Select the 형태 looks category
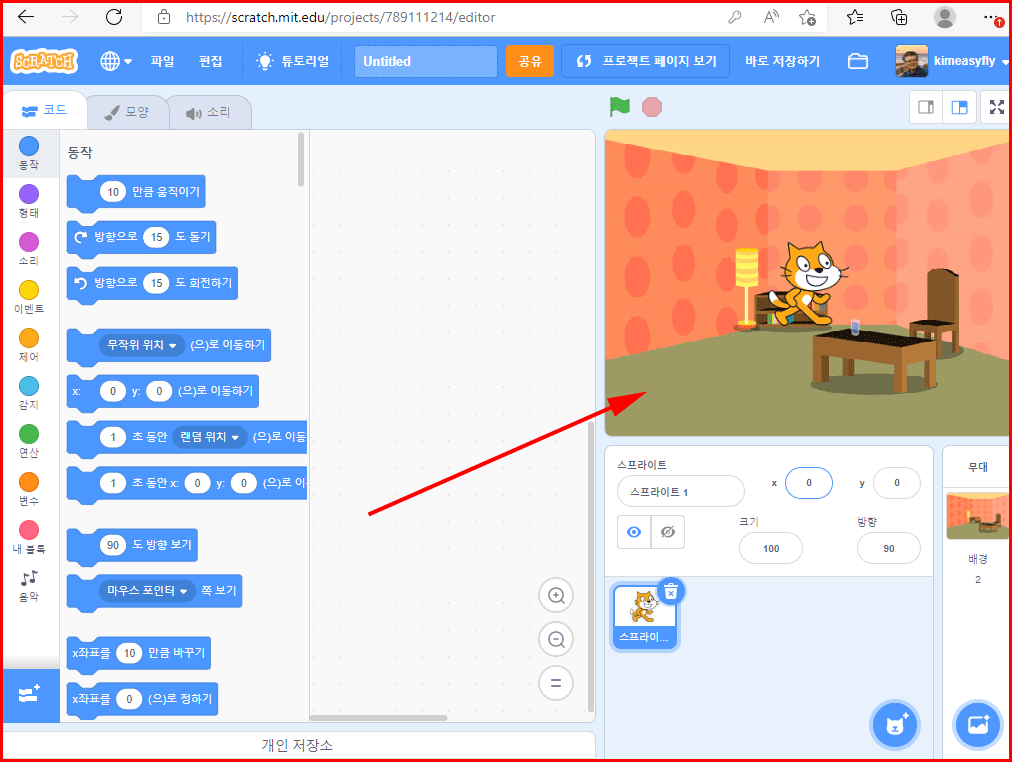Screen dimensions: 1012x762 click(x=29, y=201)
